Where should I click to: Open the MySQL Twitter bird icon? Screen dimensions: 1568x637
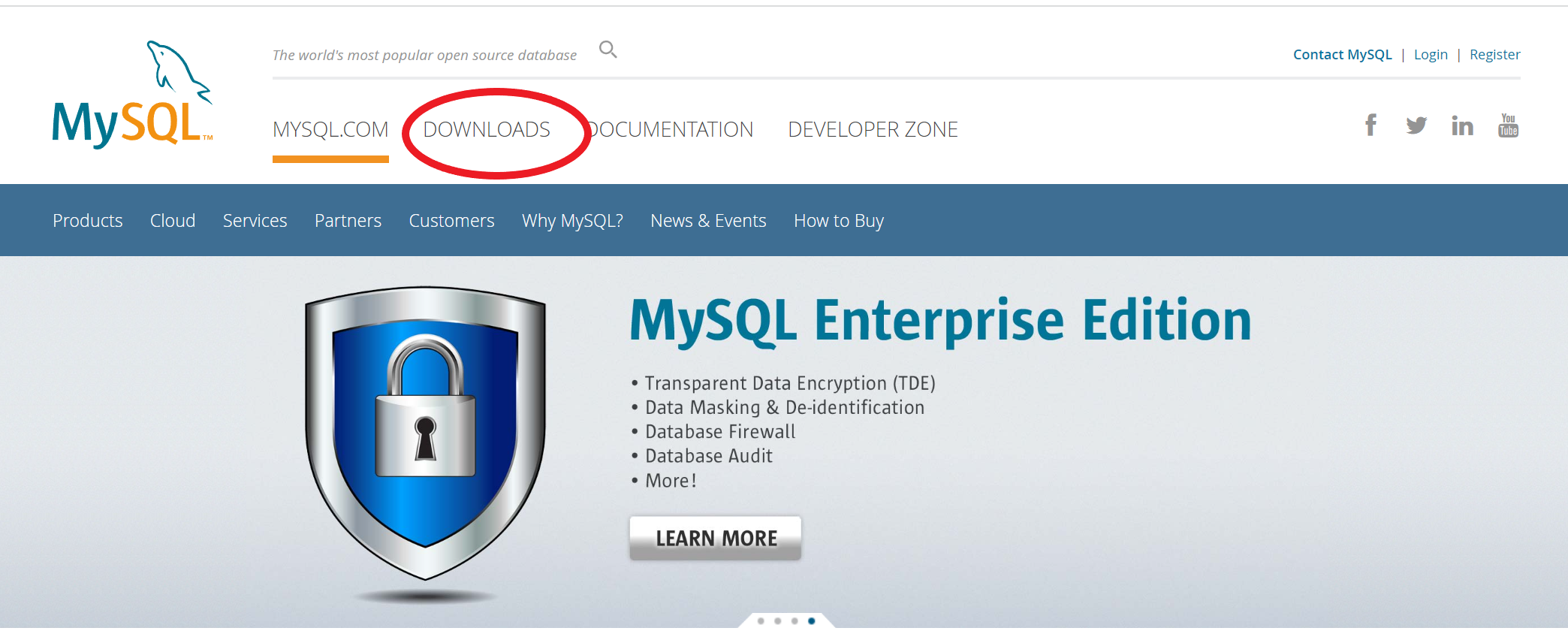click(x=1416, y=125)
